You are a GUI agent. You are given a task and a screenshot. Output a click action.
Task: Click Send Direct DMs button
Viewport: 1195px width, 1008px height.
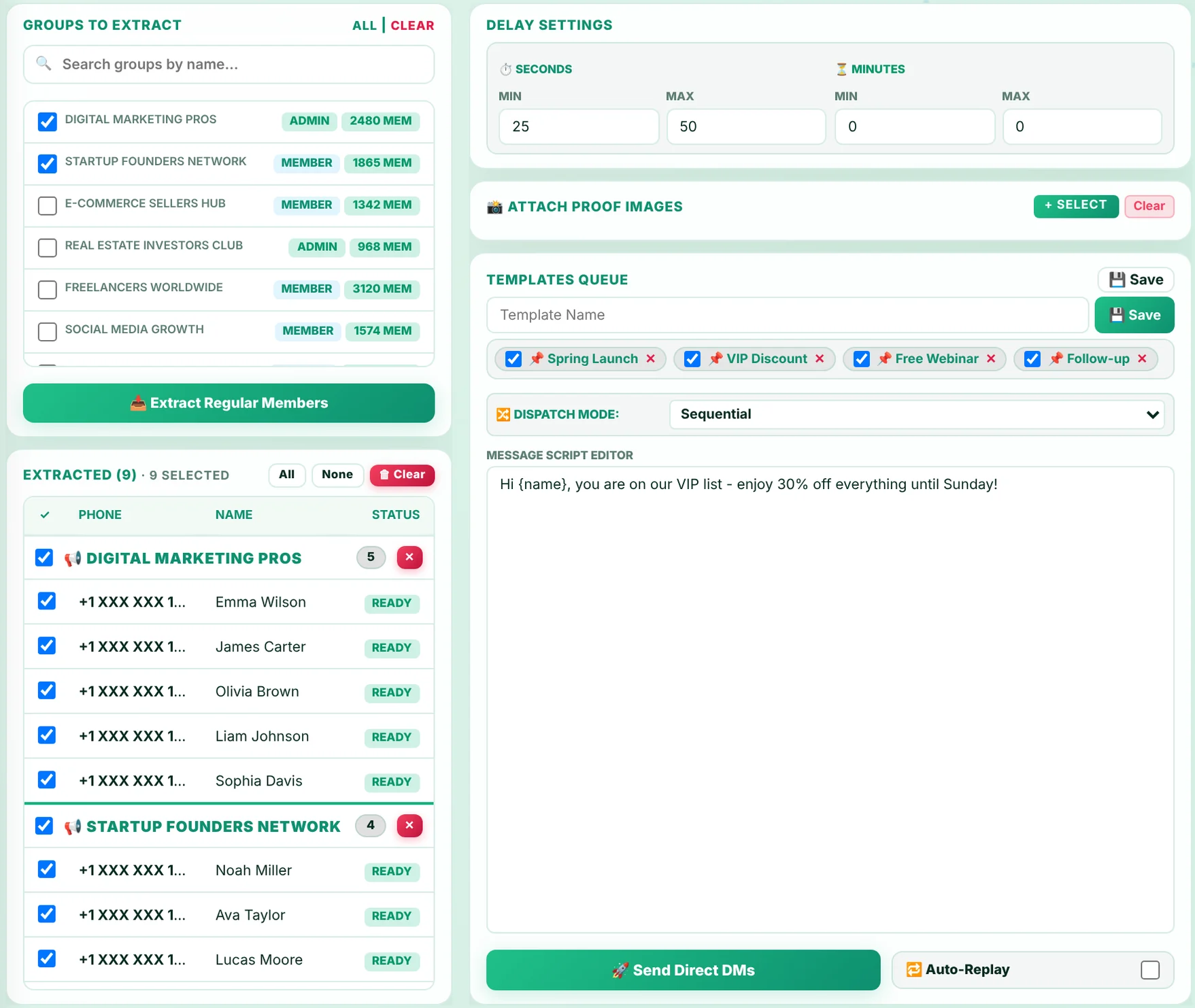point(683,970)
